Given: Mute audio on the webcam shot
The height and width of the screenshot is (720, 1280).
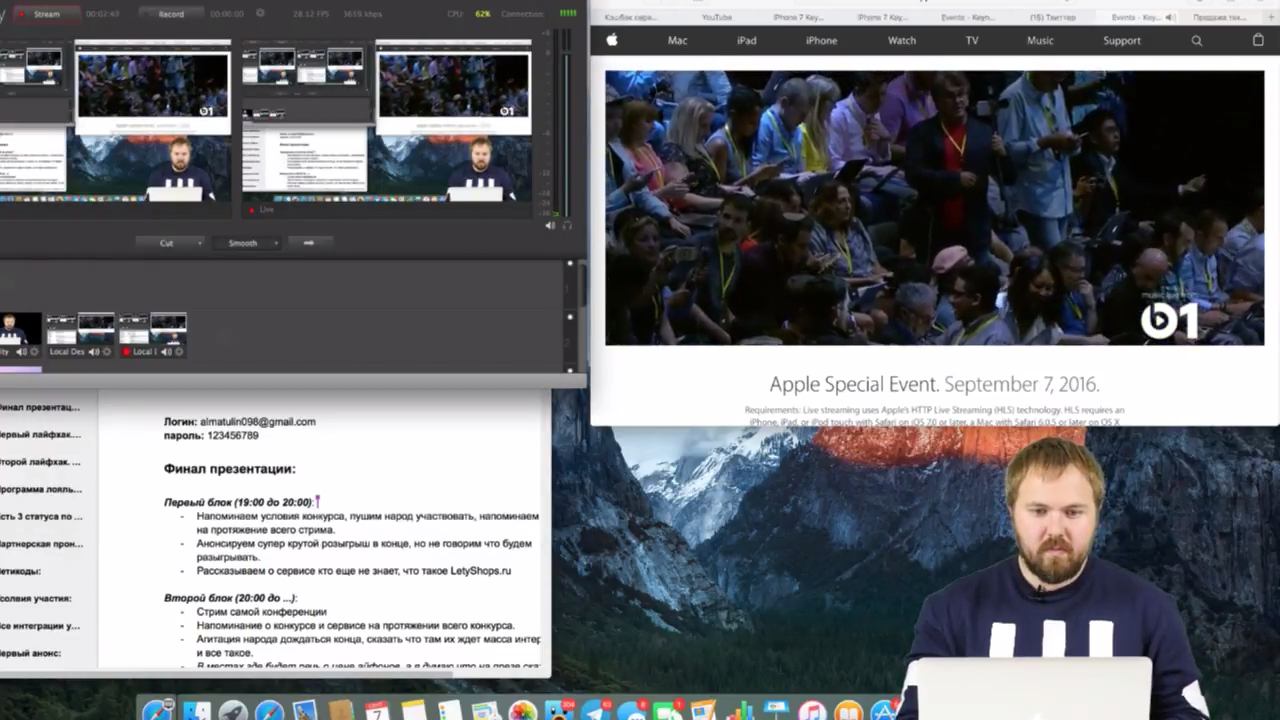Looking at the screenshot, I should 21,352.
